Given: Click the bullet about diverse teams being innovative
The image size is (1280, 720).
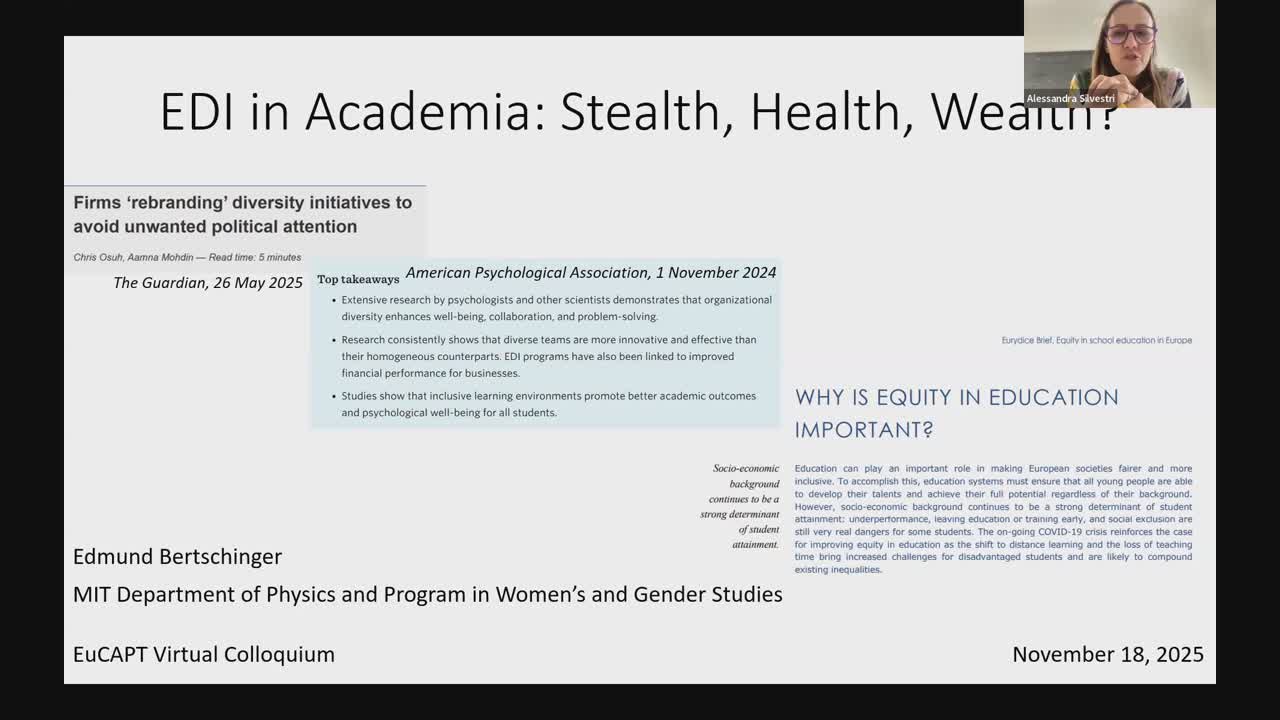Looking at the screenshot, I should click(548, 356).
